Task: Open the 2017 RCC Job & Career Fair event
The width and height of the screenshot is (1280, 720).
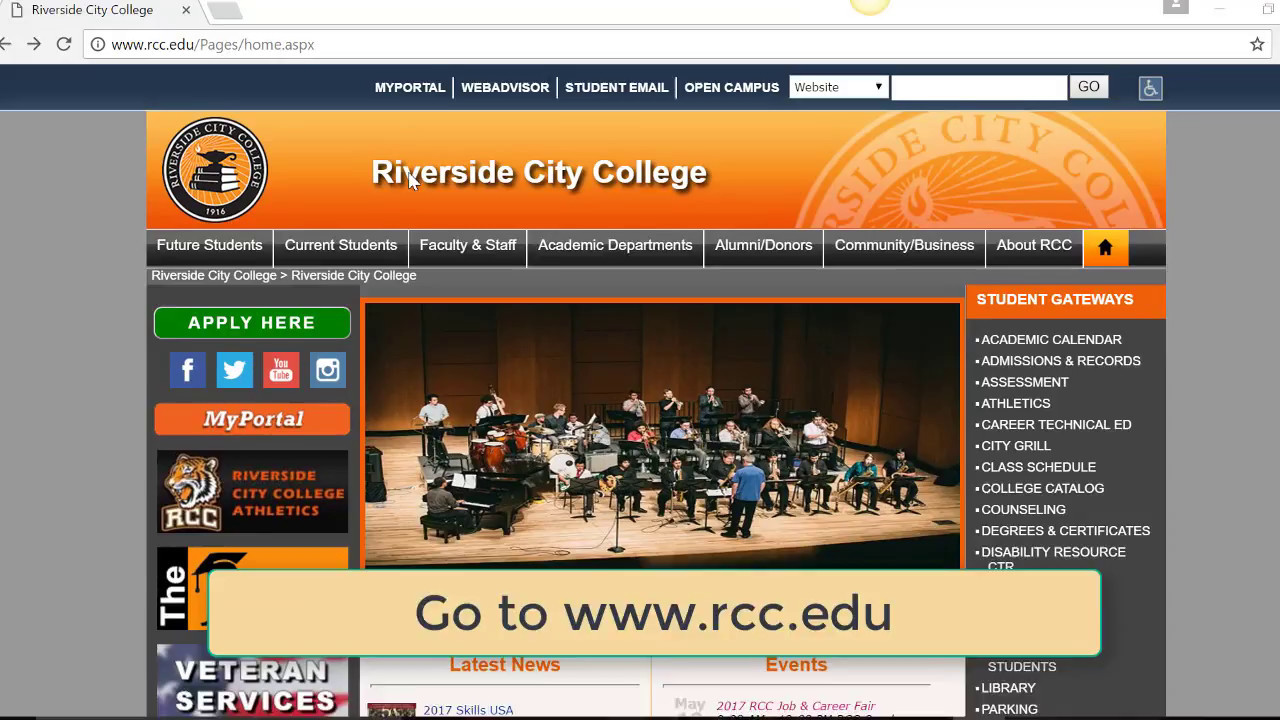Action: pyautogui.click(x=796, y=706)
